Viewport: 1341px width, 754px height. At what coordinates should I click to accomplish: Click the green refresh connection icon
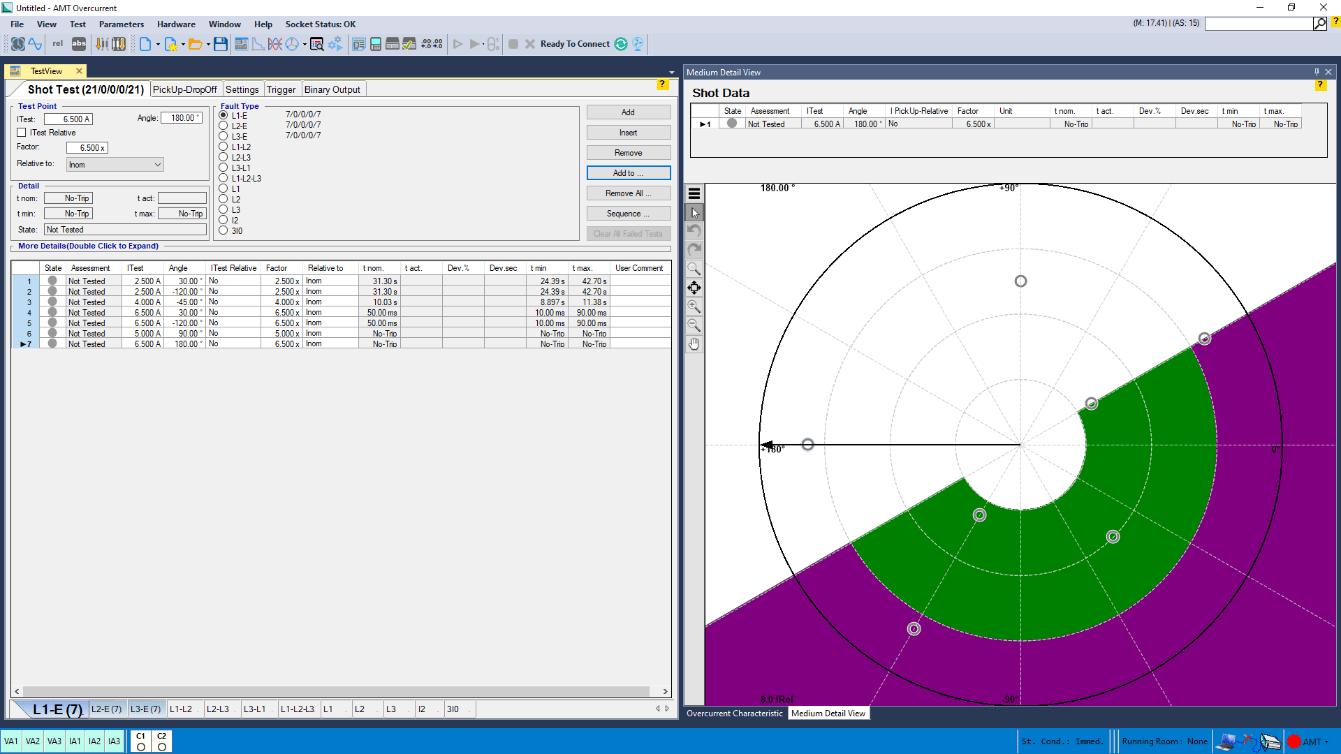click(621, 44)
